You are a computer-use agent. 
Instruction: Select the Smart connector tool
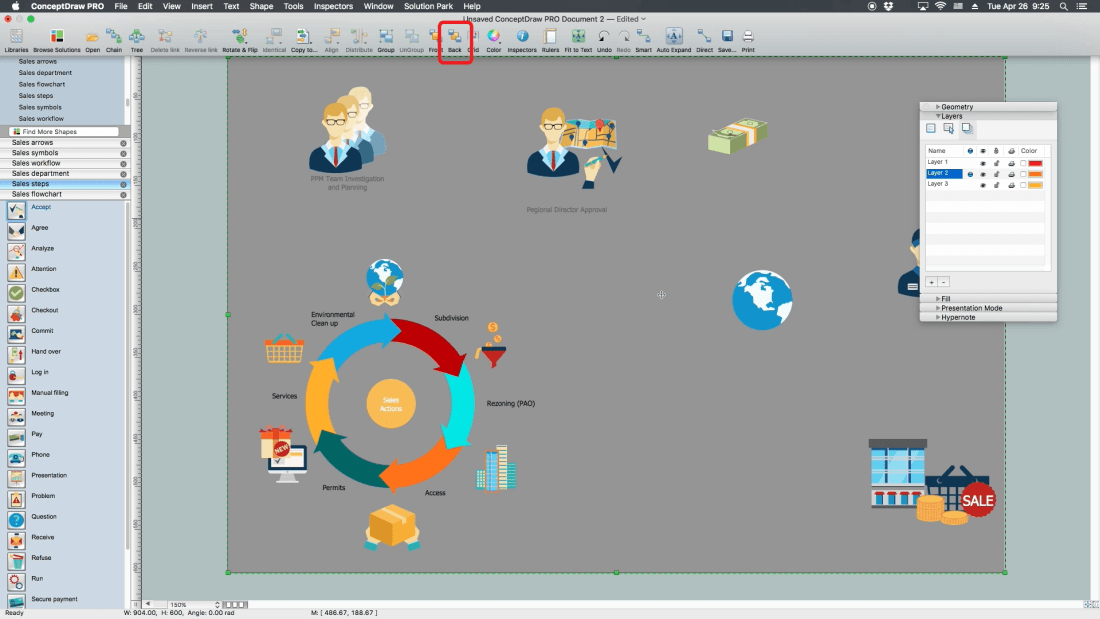(x=643, y=40)
